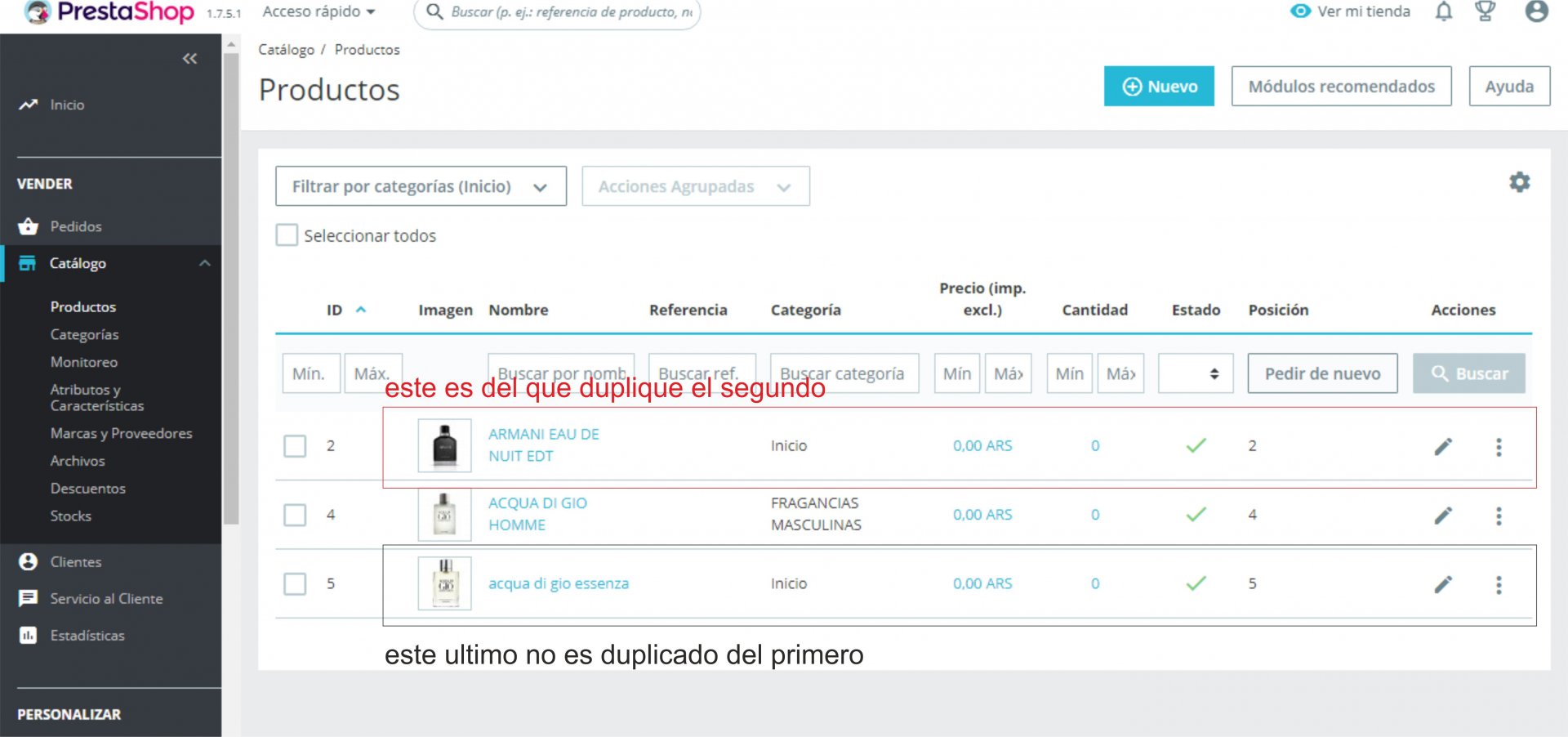Viewport: 1568px width, 737px height.
Task: Click the Inicio trend-line icon in sidebar
Action: pos(29,105)
